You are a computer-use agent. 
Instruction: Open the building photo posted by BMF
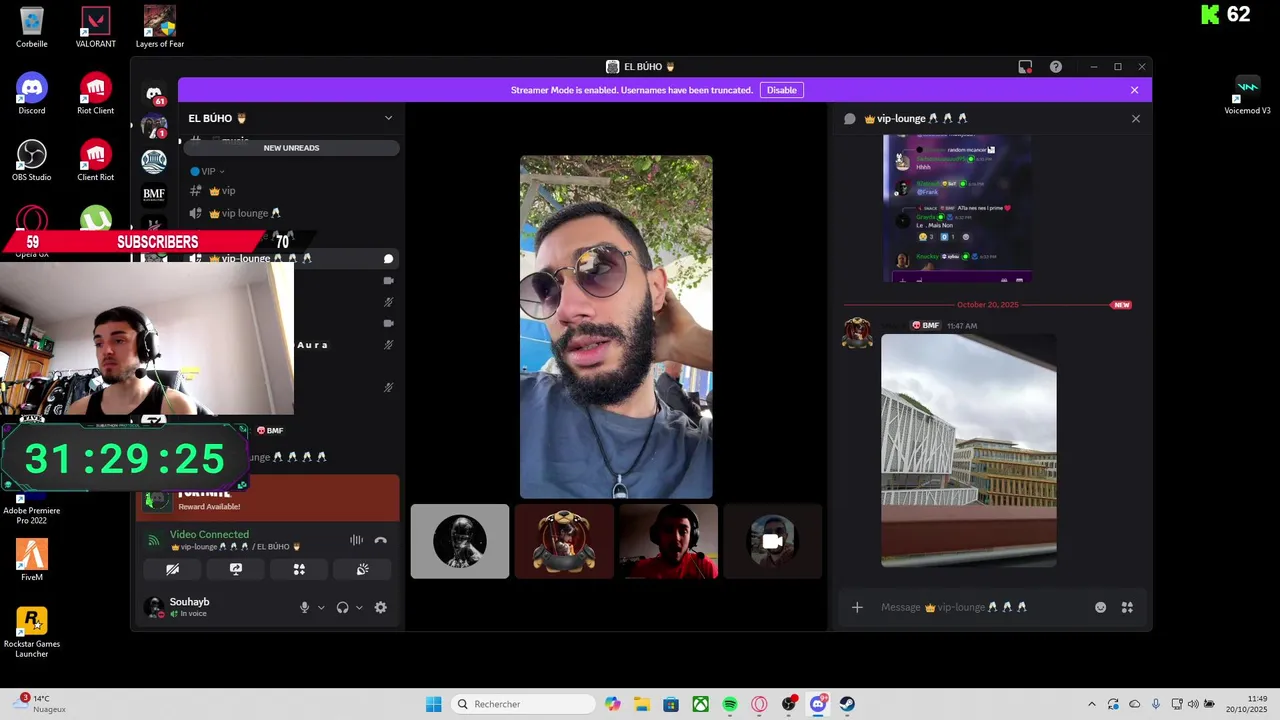pyautogui.click(x=968, y=450)
